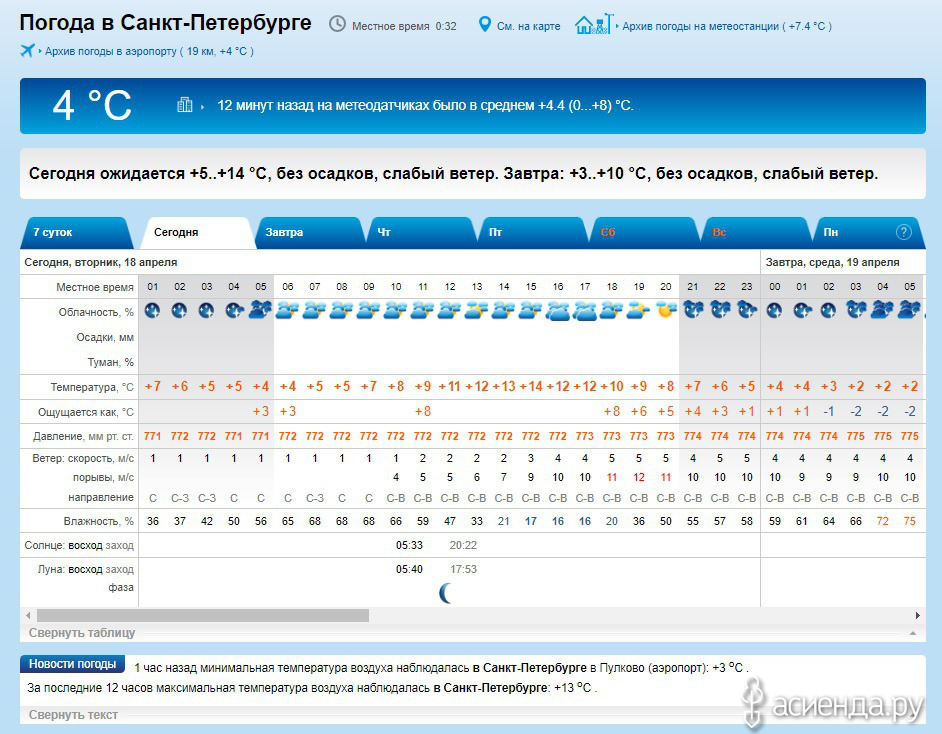Collapse table via 'Свернуть таблицу'

pos(82,632)
